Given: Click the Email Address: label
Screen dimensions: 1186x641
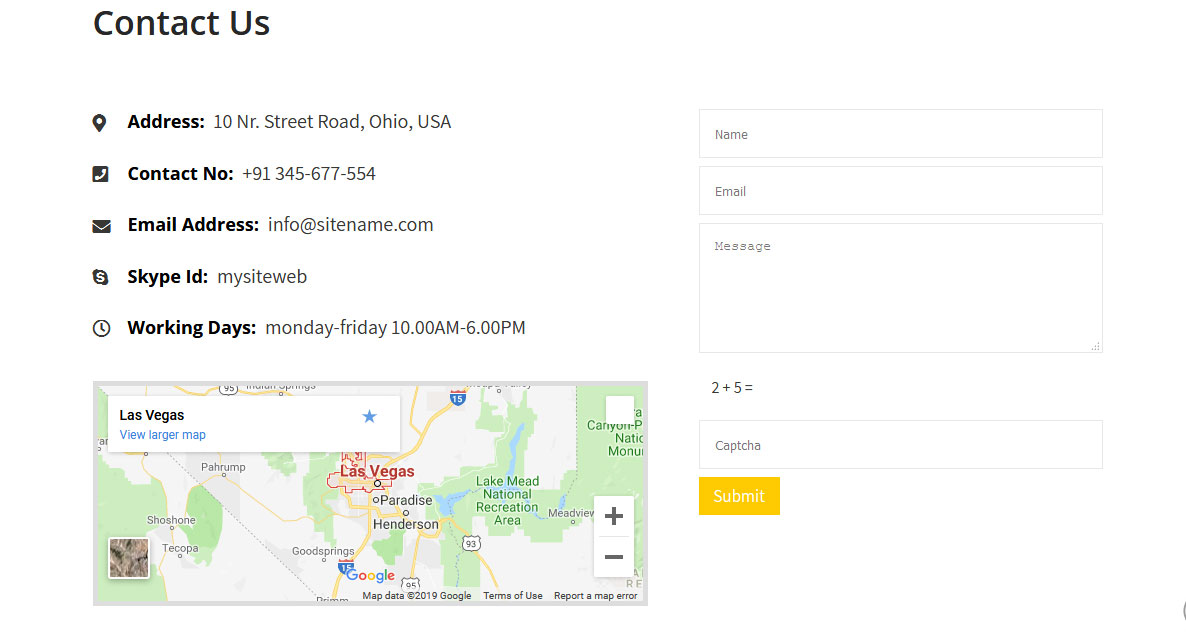Looking at the screenshot, I should (x=193, y=225).
